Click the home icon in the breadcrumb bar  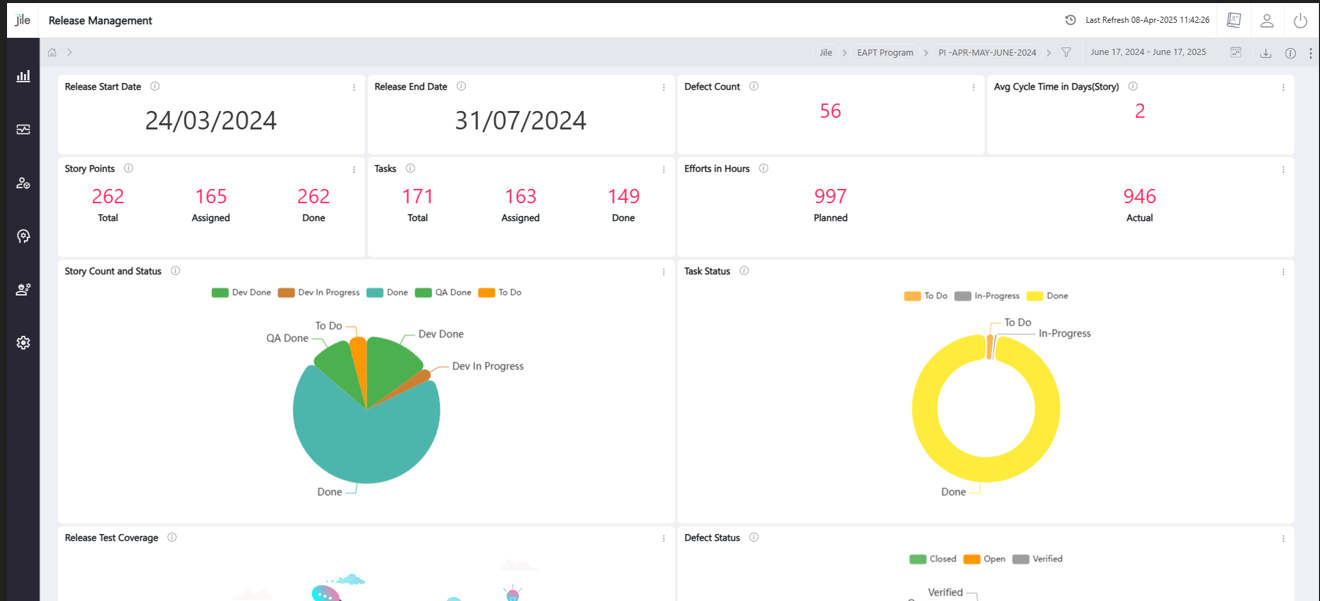[x=52, y=53]
